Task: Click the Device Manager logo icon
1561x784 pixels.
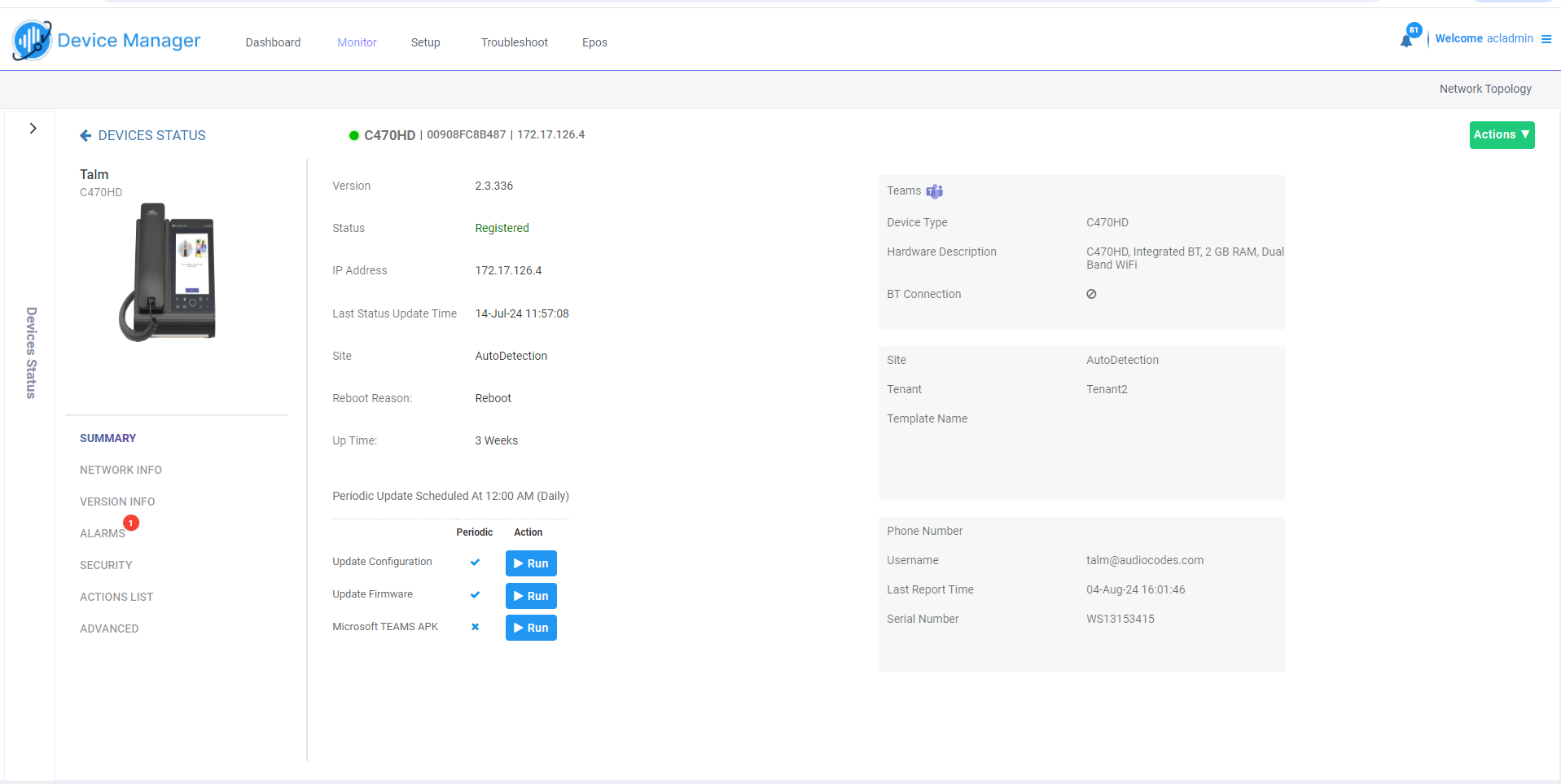Action: point(32,41)
